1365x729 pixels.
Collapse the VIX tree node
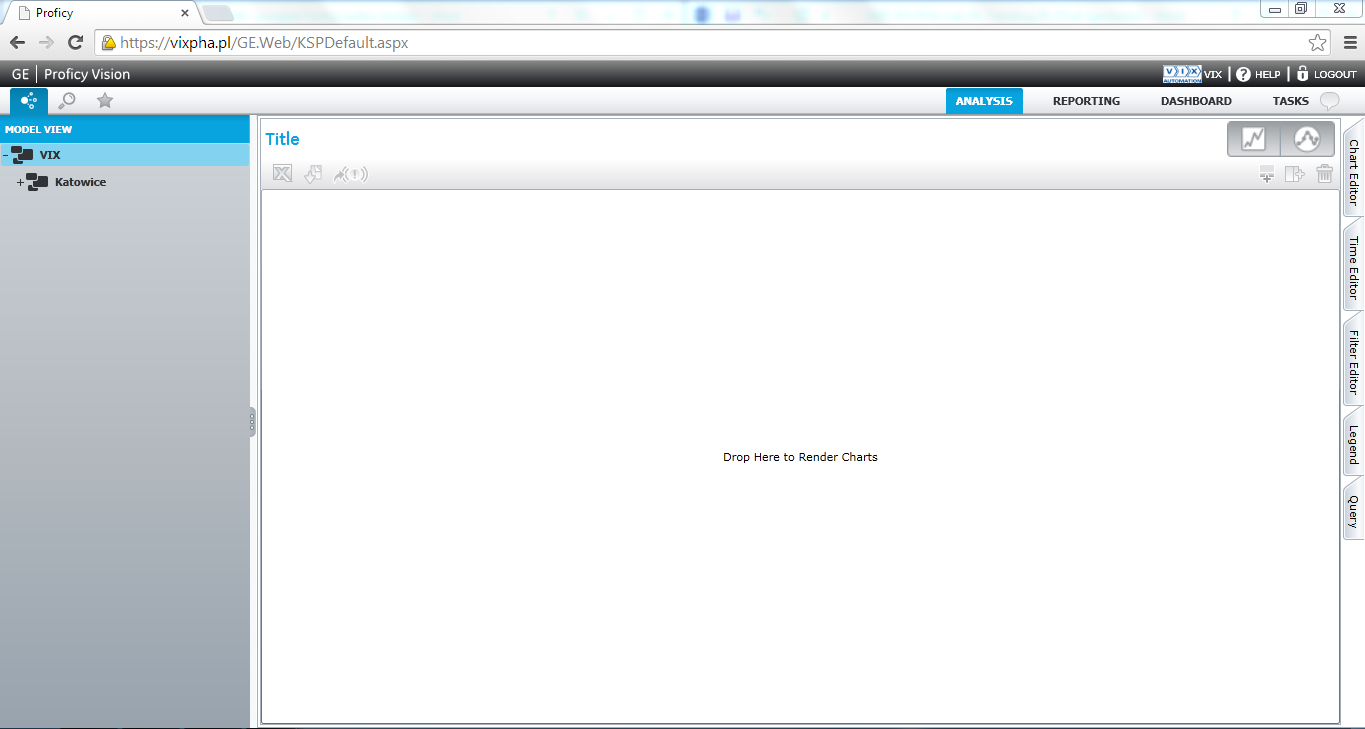[x=5, y=155]
